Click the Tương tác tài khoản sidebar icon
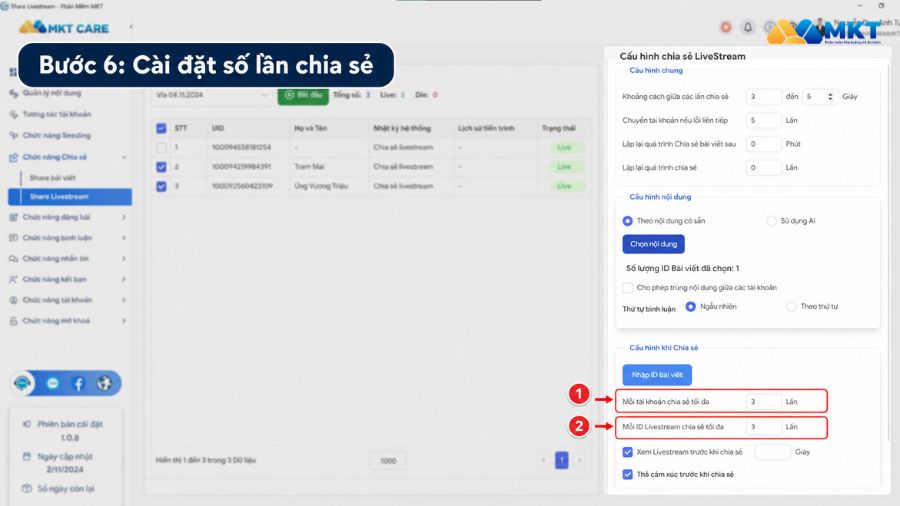 click(14, 114)
